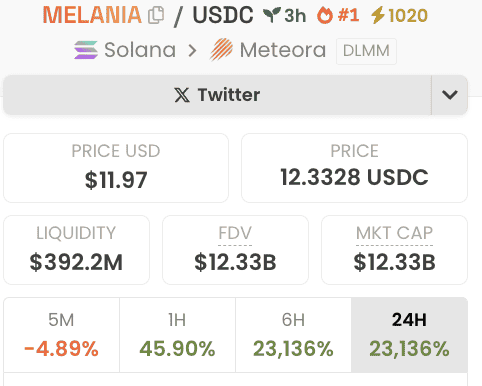Click the Solana chain logo icon
The width and height of the screenshot is (482, 386).
86,50
